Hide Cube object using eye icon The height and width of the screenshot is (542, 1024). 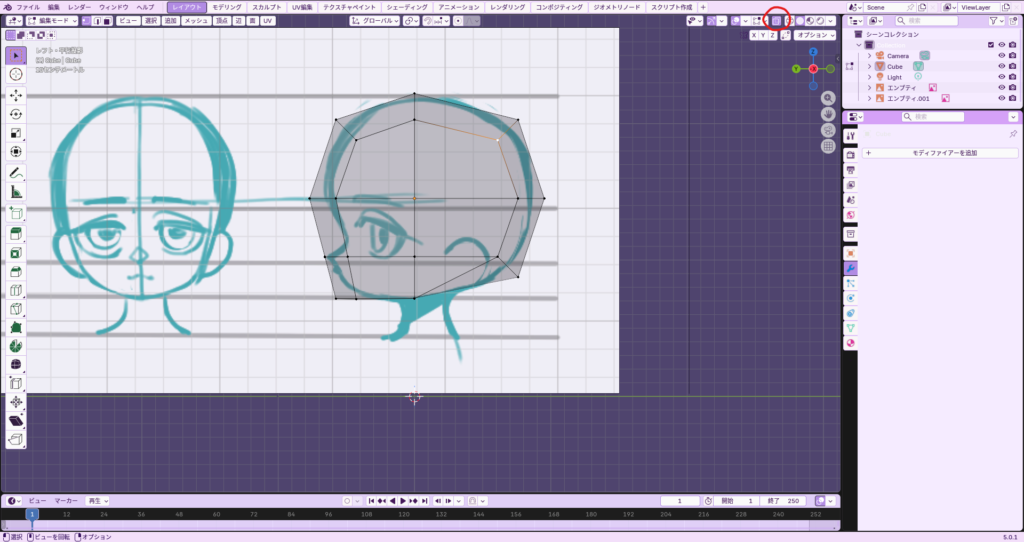tap(1001, 66)
